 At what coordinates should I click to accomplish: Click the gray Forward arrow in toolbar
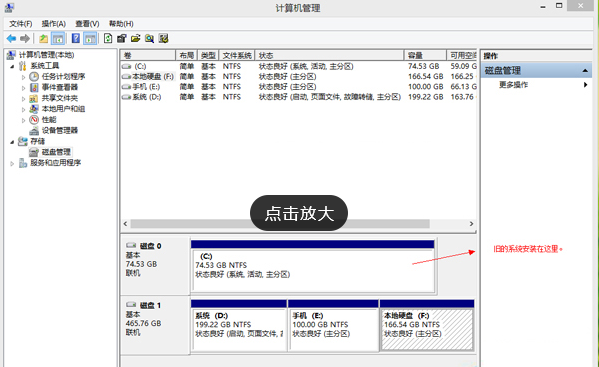pos(25,38)
